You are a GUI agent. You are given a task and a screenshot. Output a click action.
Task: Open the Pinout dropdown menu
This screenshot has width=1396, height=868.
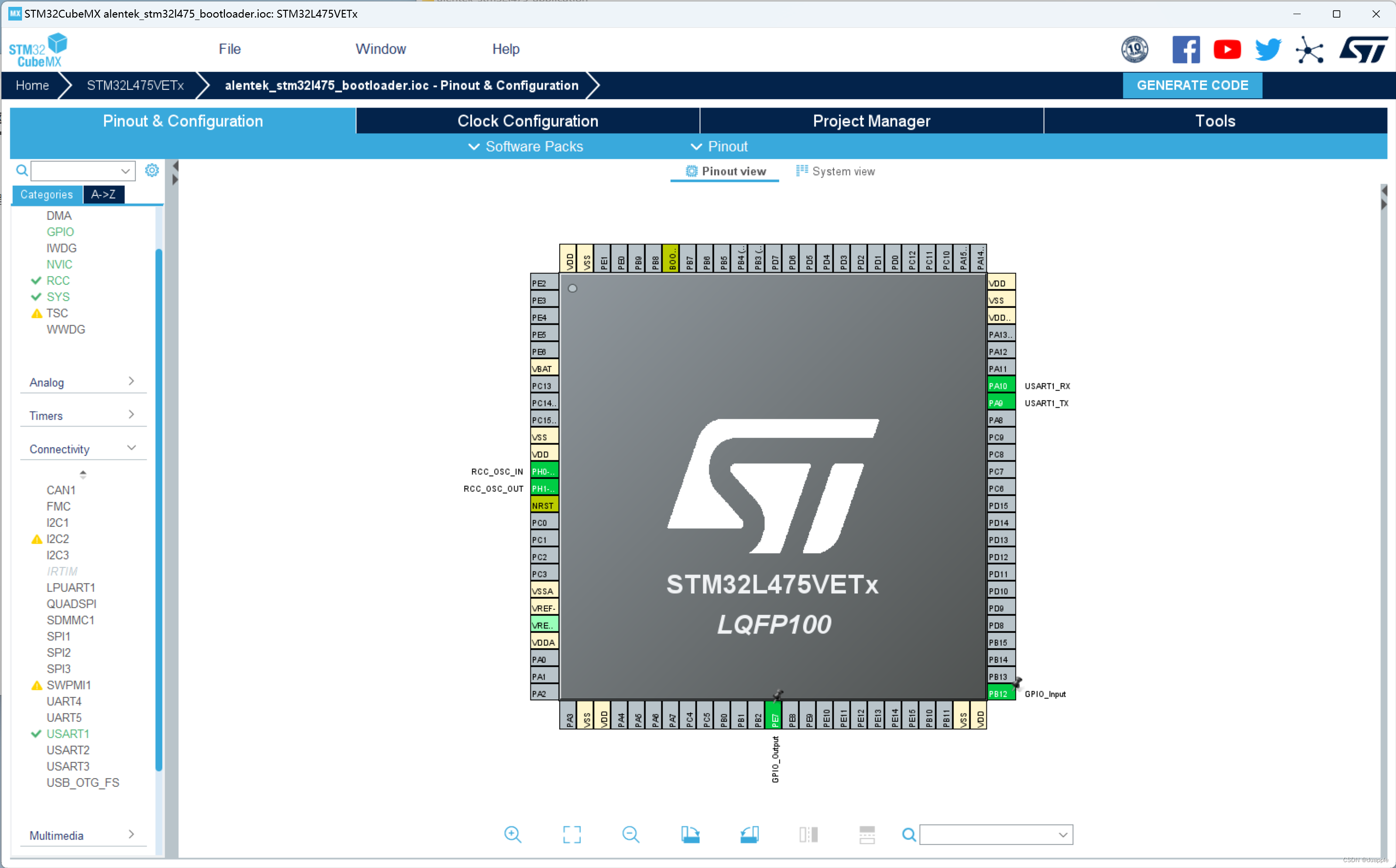(719, 147)
